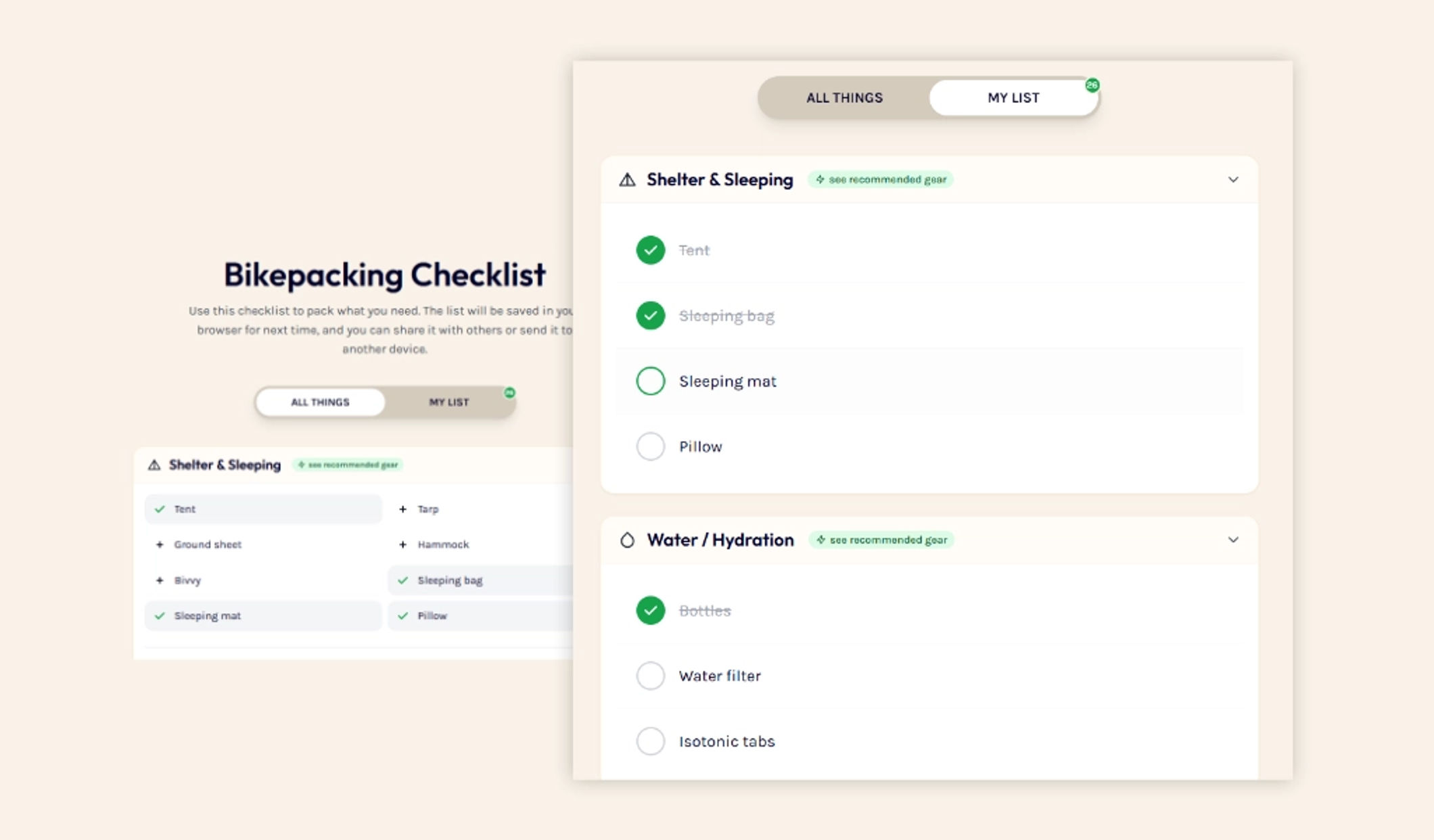Open the small MY LIST tab under title
The height and width of the screenshot is (840, 1434).
pyautogui.click(x=449, y=402)
